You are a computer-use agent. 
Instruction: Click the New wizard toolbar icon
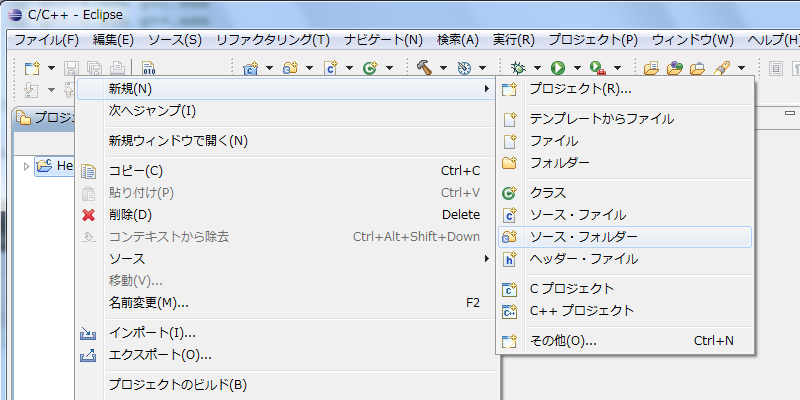click(33, 68)
